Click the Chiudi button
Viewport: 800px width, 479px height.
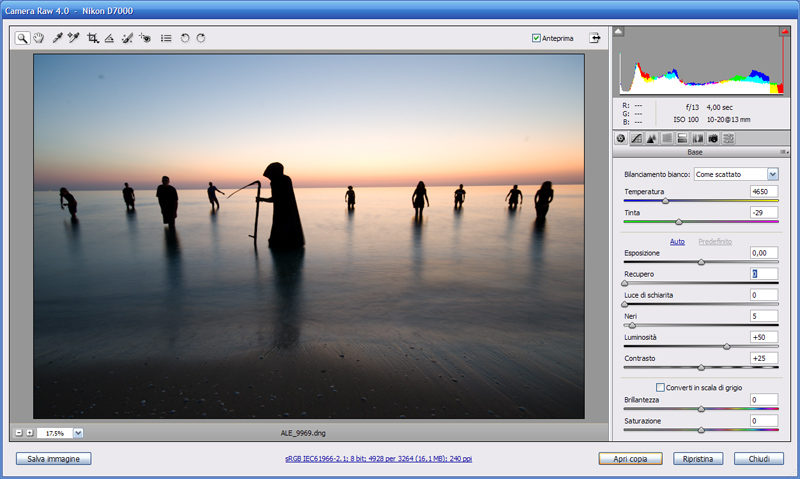pyautogui.click(x=759, y=459)
